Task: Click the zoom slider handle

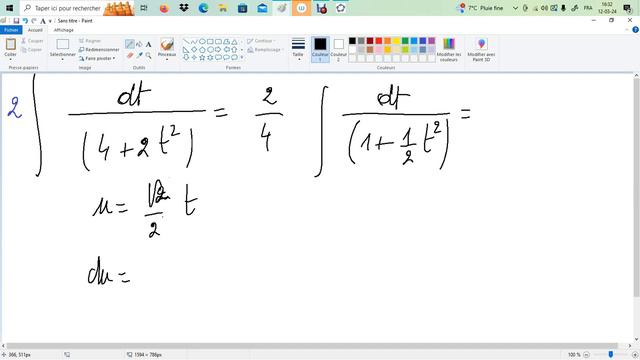Action: pyautogui.click(x=611, y=355)
